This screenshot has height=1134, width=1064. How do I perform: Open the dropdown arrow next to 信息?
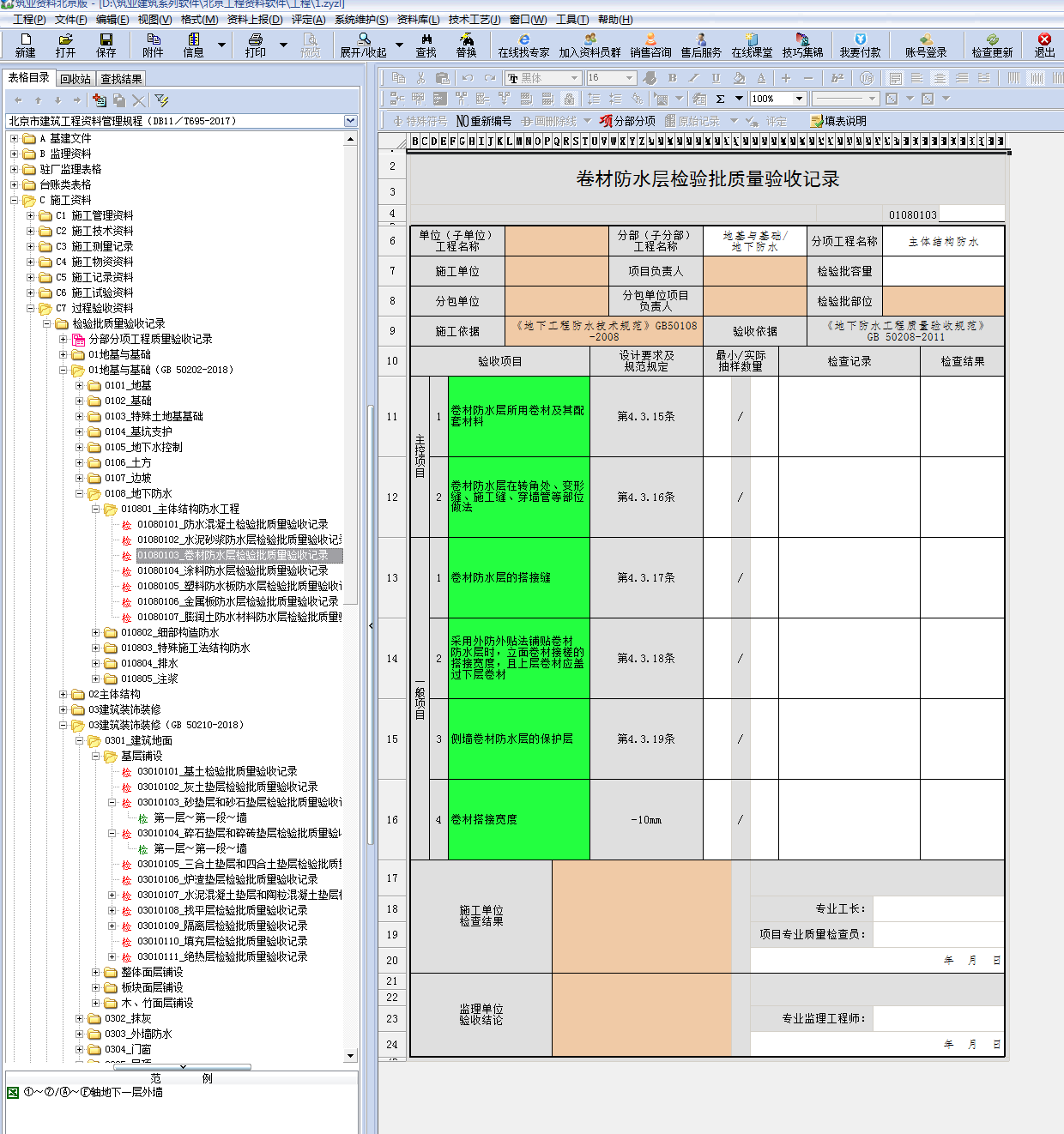(222, 45)
